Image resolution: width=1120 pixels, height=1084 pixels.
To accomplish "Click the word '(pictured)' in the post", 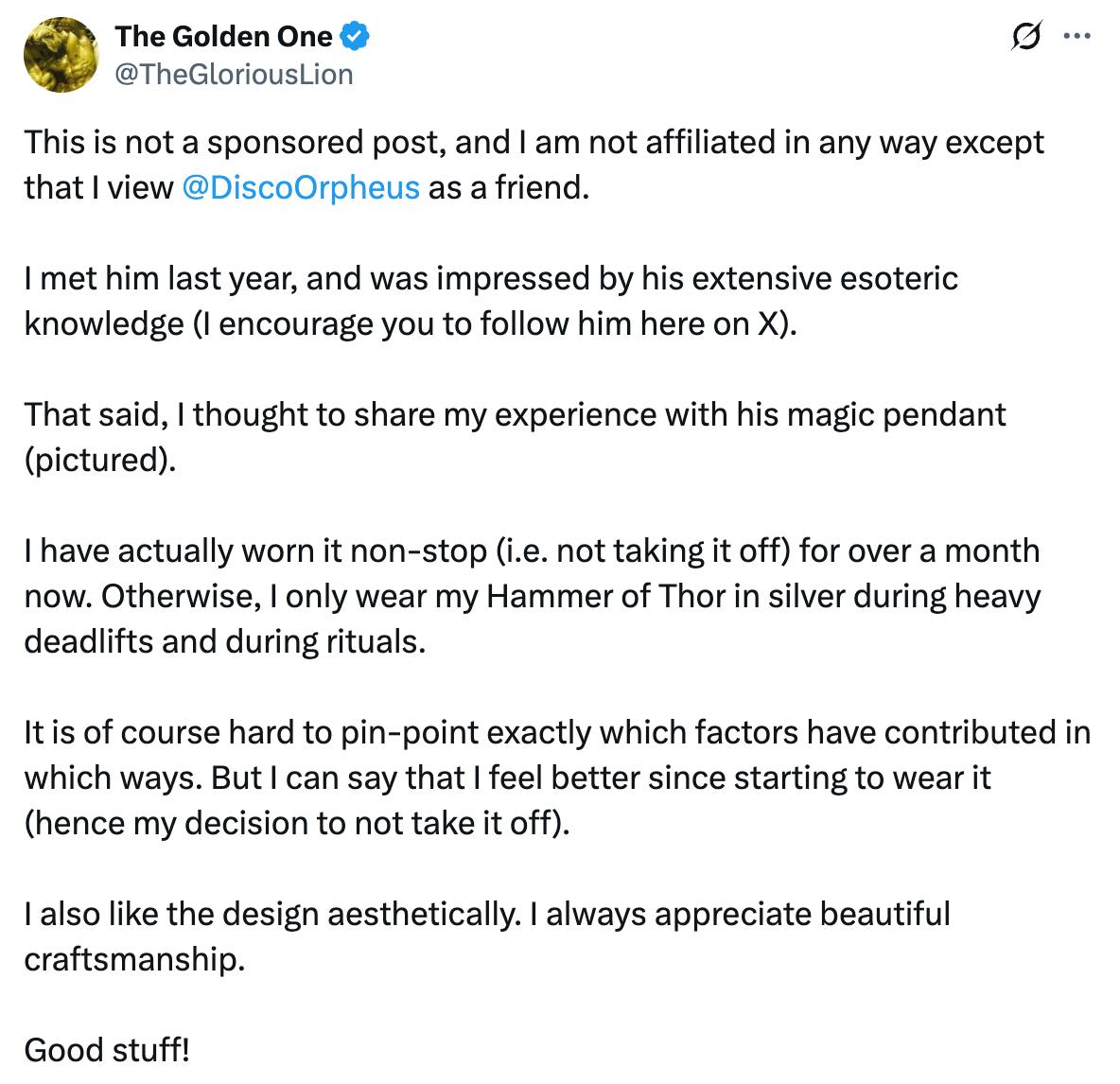I will coord(100,460).
